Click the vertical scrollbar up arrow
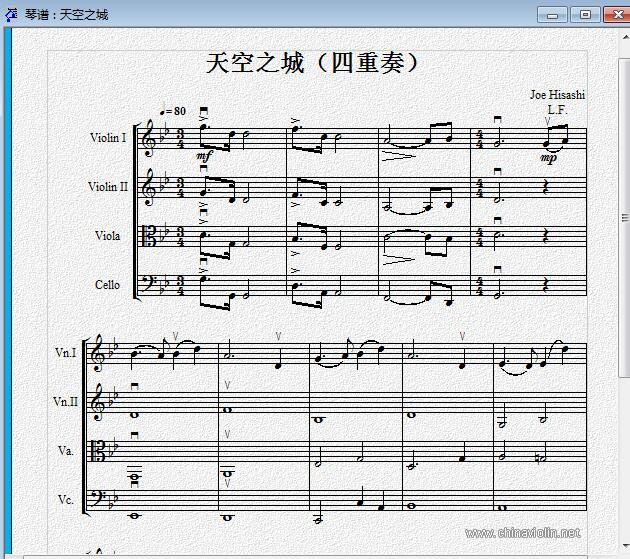 click(x=625, y=37)
